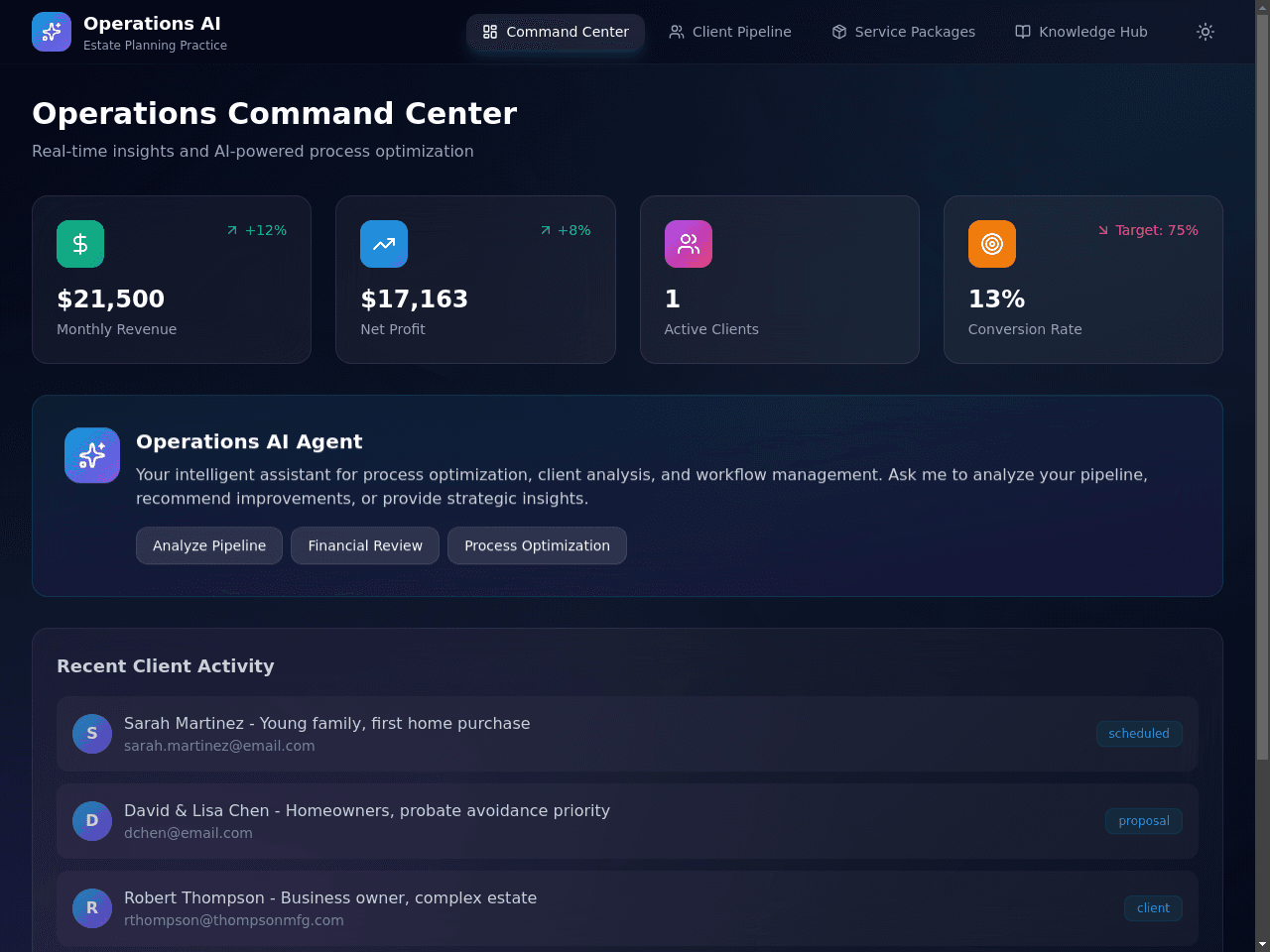
Task: Click the client status badge
Action: (1153, 908)
